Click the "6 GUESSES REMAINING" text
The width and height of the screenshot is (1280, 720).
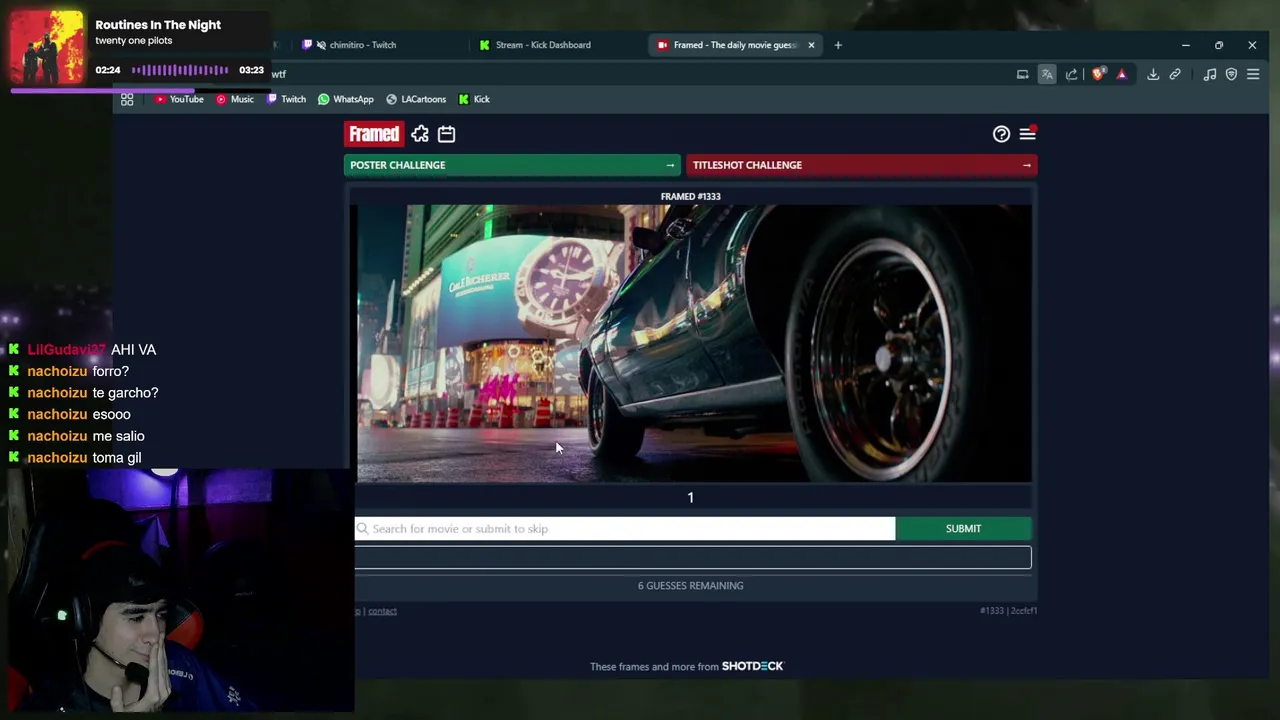pyautogui.click(x=690, y=585)
